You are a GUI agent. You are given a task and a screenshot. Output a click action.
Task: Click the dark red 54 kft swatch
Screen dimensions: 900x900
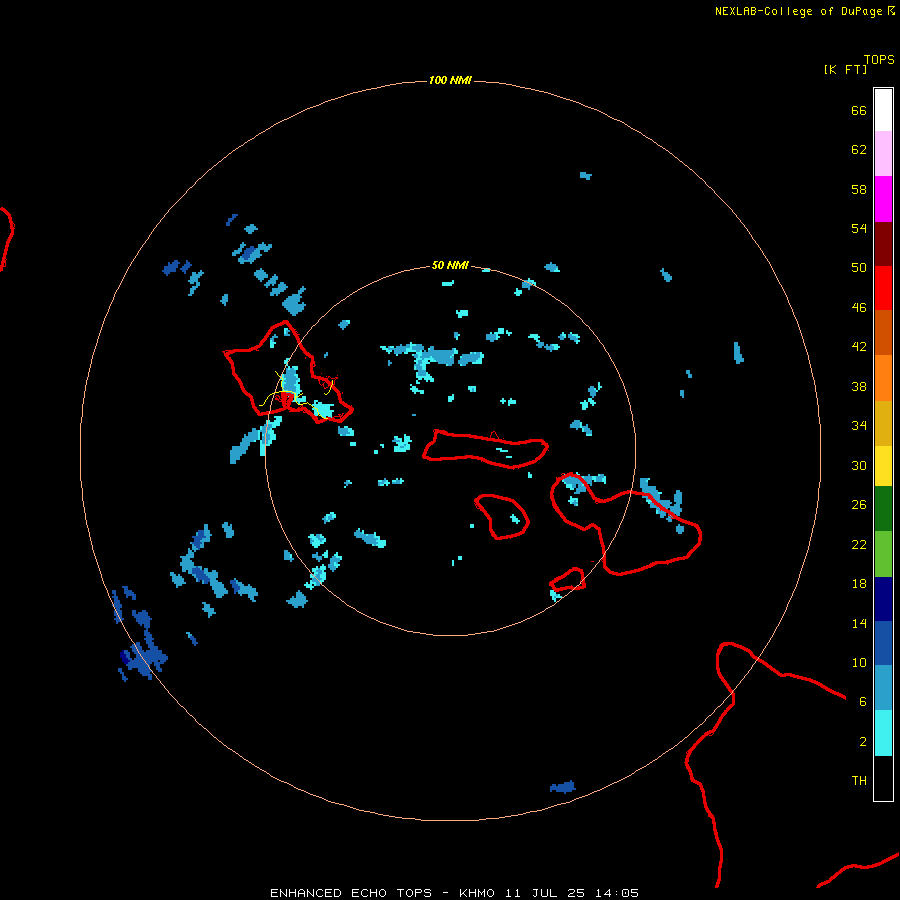coord(883,244)
